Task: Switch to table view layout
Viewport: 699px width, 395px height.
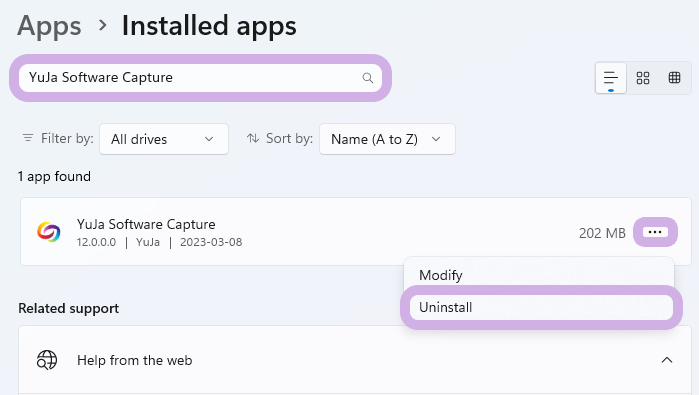Action: (674, 78)
